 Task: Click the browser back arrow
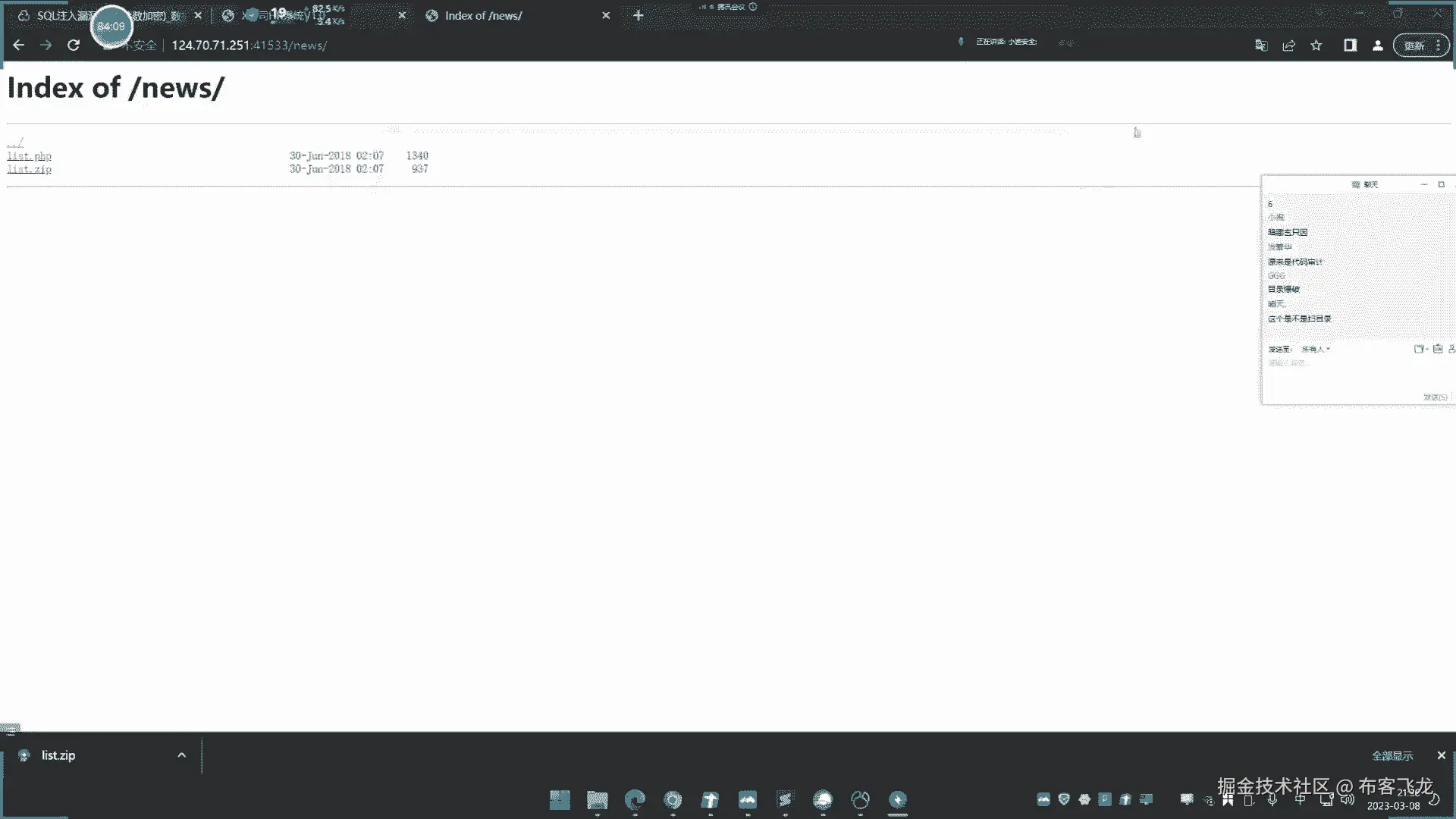(18, 45)
